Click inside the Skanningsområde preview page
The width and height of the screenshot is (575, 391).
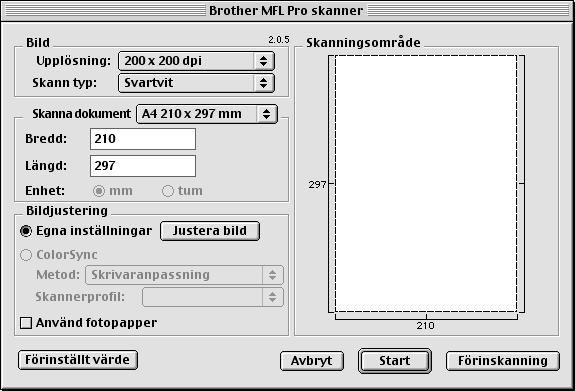426,184
